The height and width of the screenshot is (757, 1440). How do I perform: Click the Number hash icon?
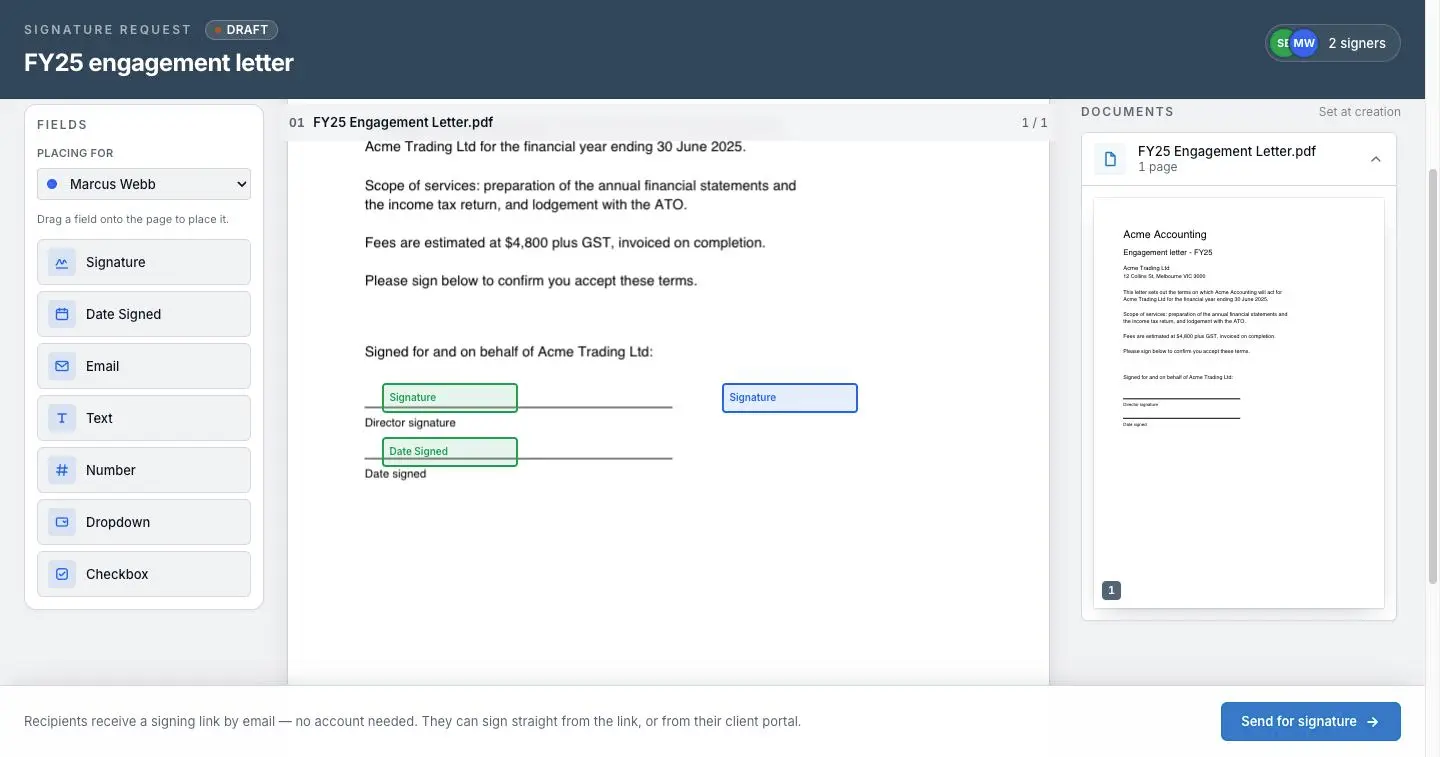click(62, 470)
